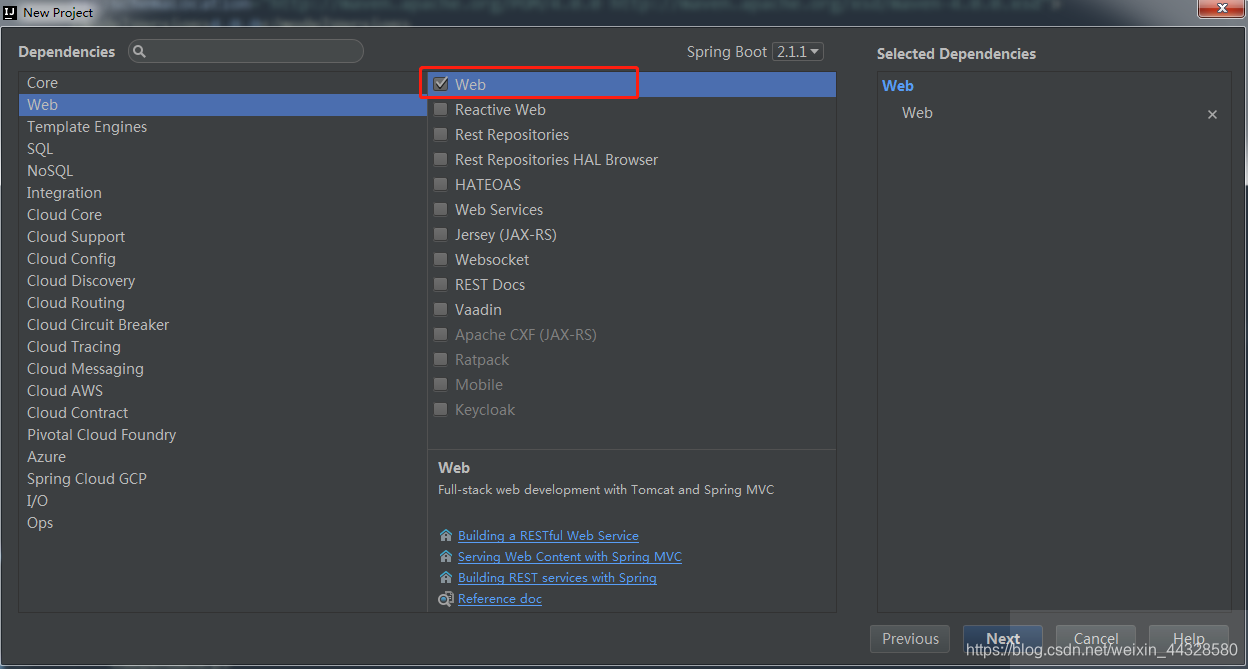Open the Cloud Circuit Breaker category

coord(222,325)
